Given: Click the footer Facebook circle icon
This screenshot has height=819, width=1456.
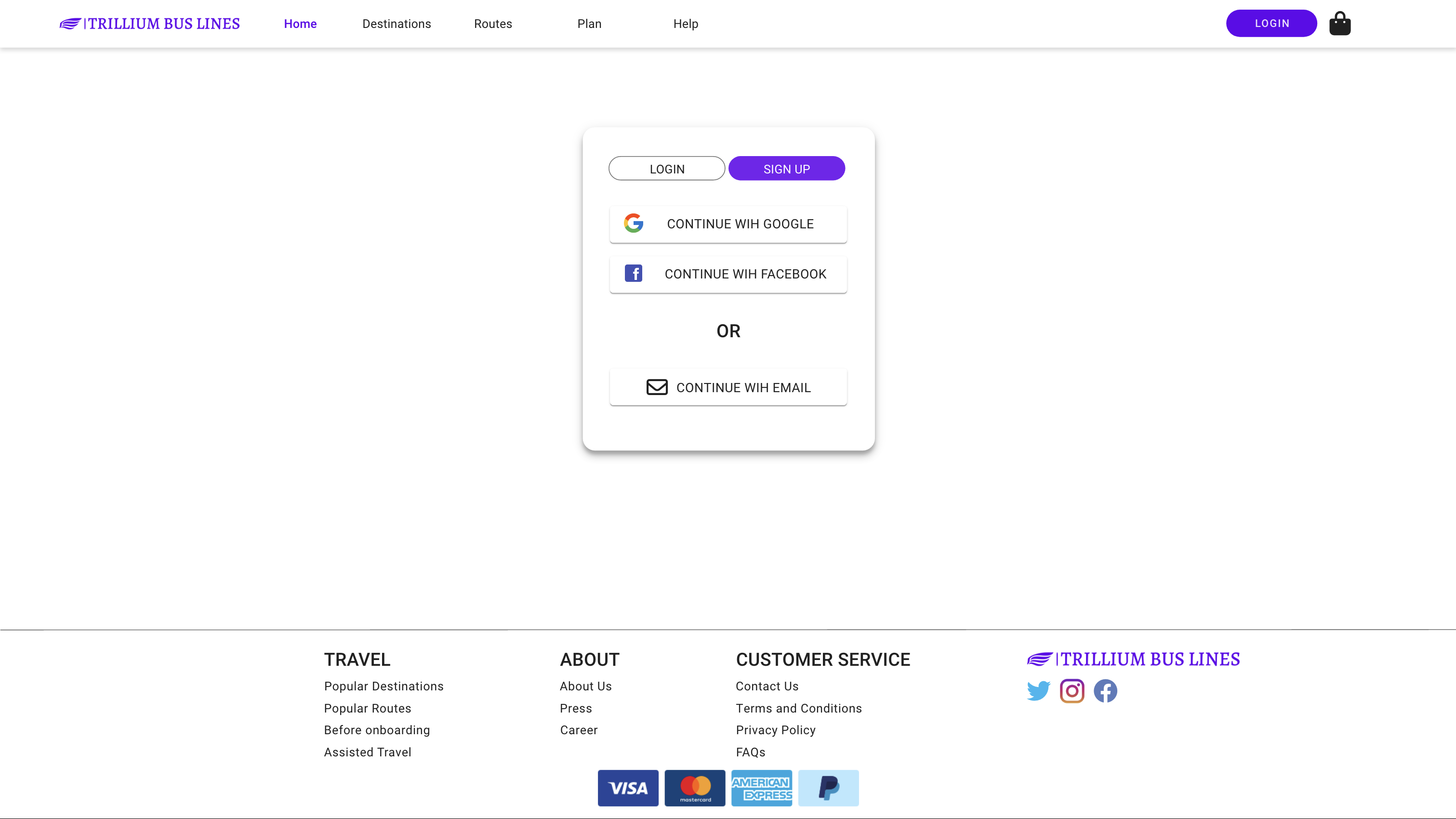Looking at the screenshot, I should (x=1106, y=691).
